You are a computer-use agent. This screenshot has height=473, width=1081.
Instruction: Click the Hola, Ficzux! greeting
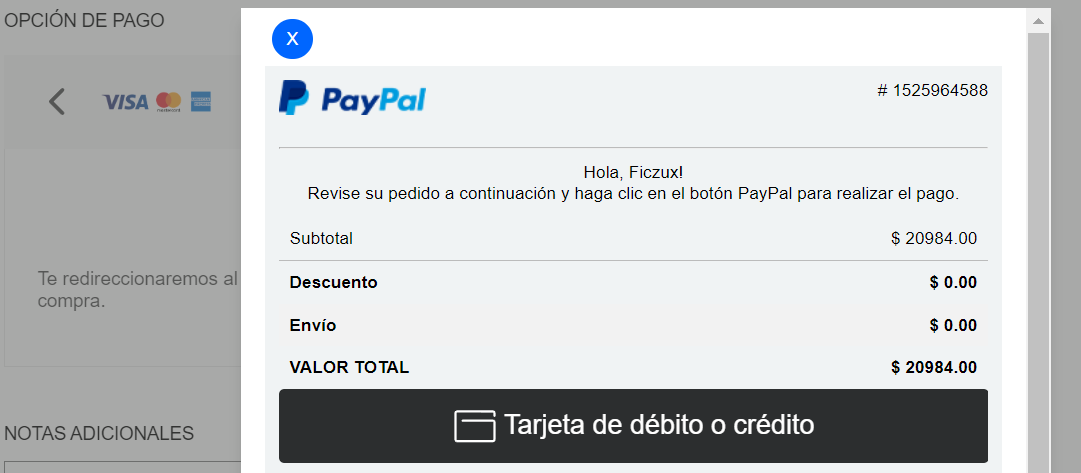click(x=633, y=172)
